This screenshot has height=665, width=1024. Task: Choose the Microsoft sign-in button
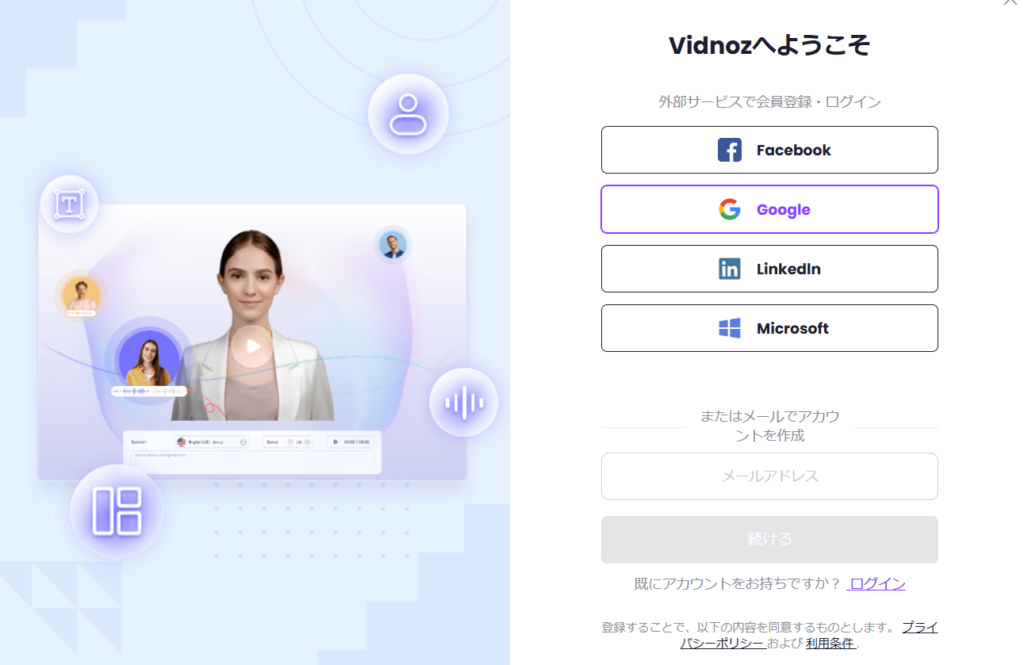[x=769, y=329]
